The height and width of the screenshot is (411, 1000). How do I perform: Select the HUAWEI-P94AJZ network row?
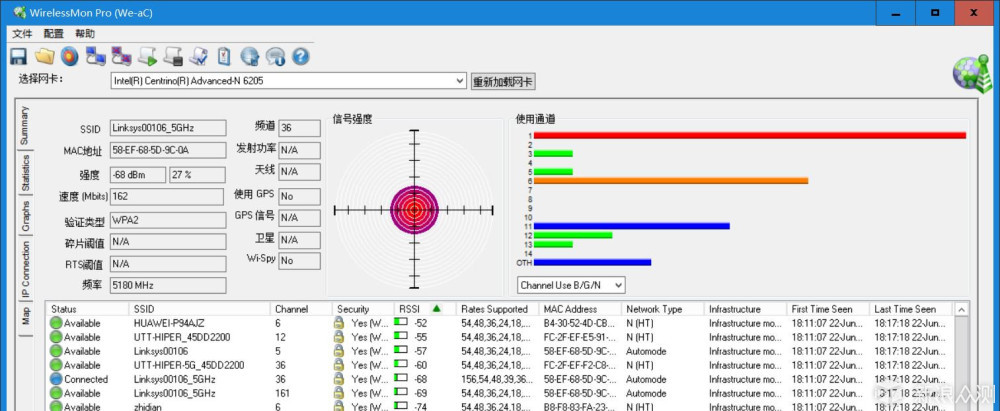click(503, 323)
